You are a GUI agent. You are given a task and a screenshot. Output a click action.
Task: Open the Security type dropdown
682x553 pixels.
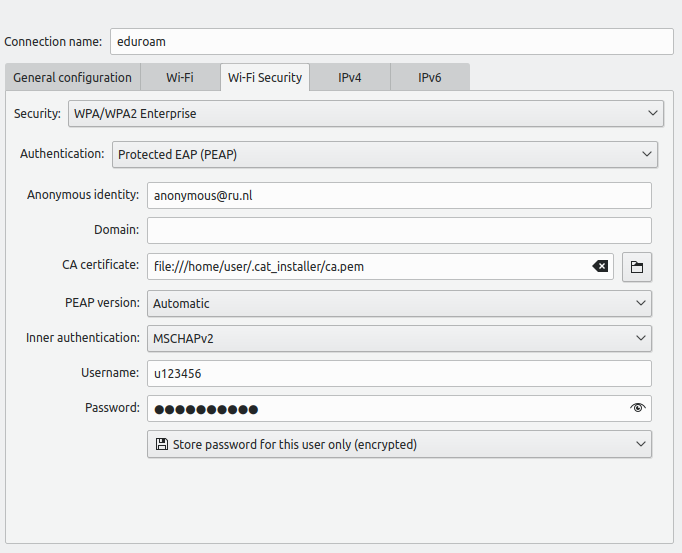(x=365, y=113)
